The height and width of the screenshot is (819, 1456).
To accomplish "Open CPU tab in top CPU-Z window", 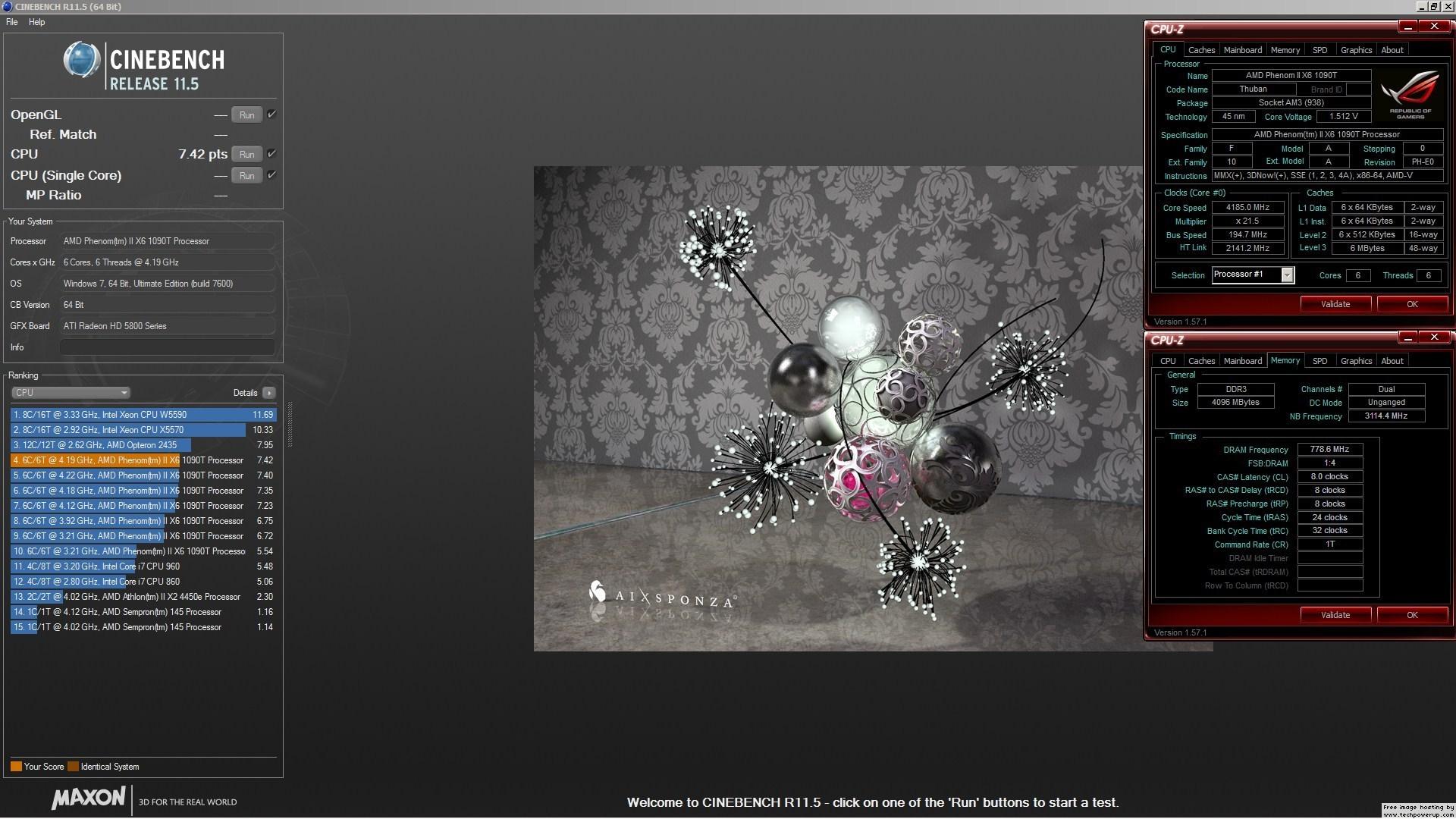I will coord(1168,49).
